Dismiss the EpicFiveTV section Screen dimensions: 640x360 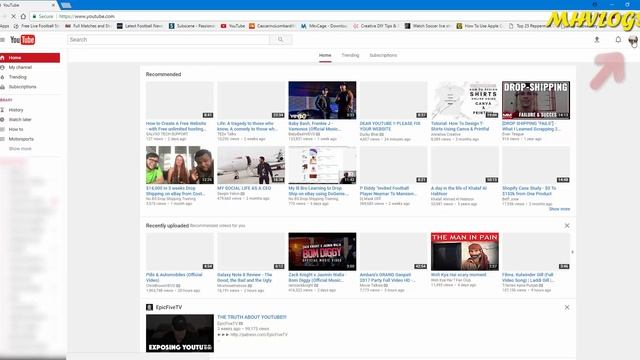tap(567, 307)
